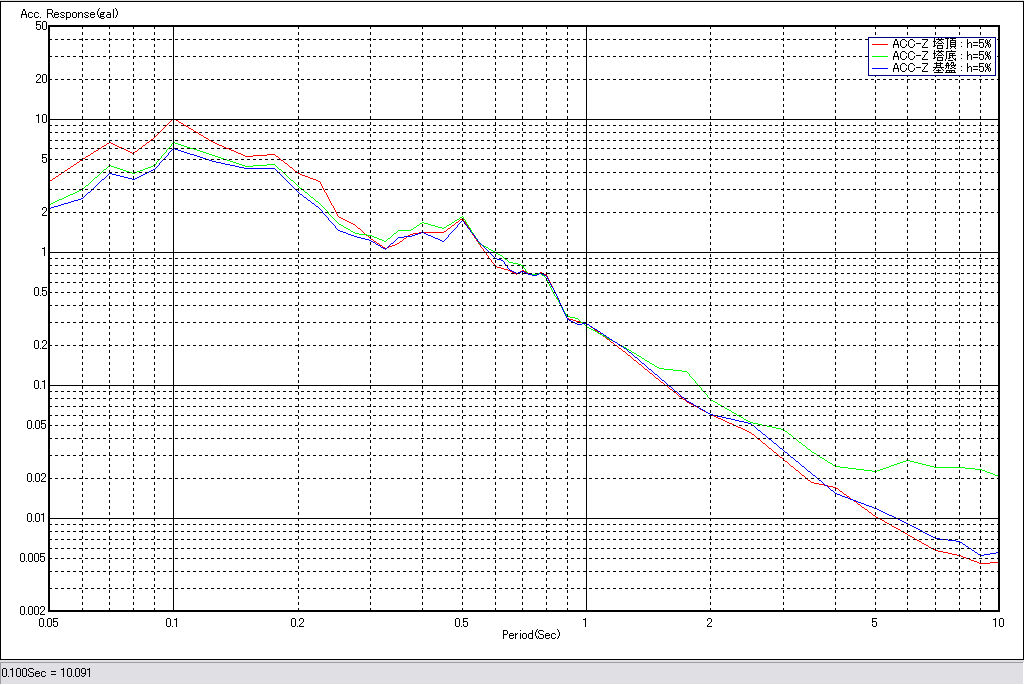Click the blue line swatch in legend

click(x=880, y=68)
